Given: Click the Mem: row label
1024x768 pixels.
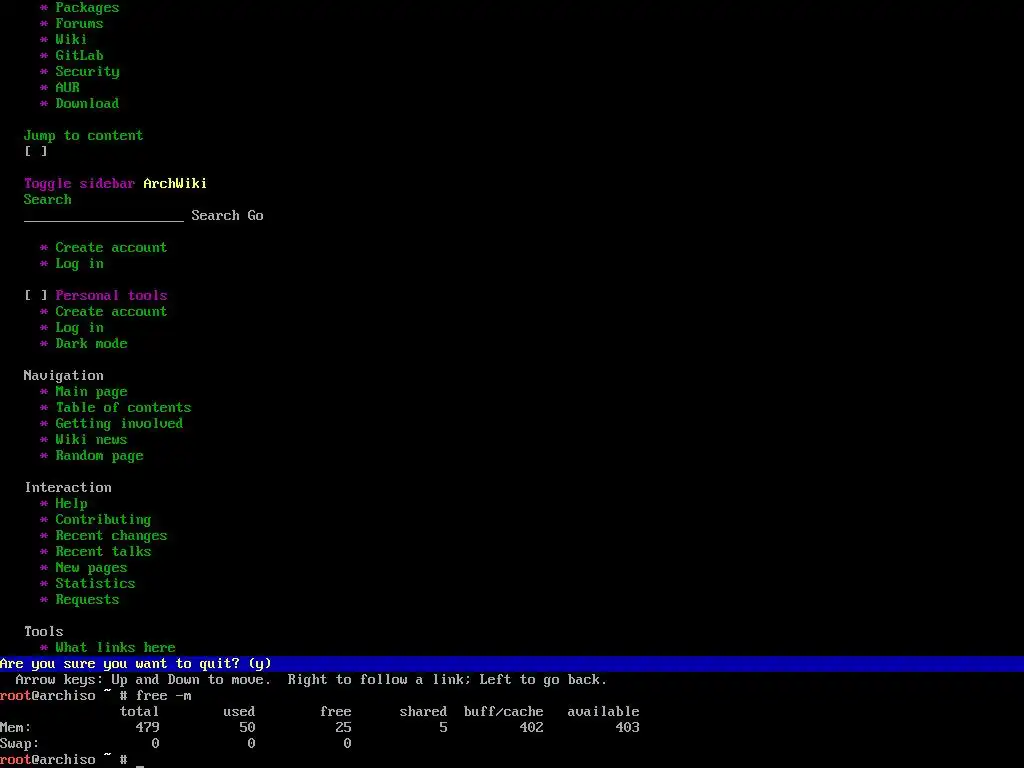Looking at the screenshot, I should pyautogui.click(x=16, y=728).
